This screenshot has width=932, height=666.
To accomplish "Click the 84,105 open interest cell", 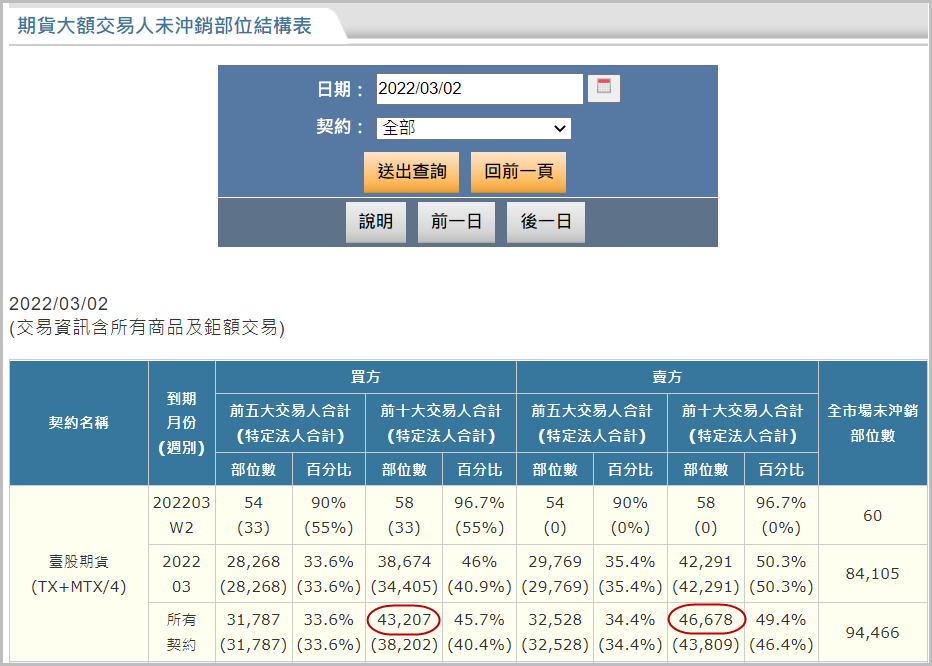I will tap(872, 574).
